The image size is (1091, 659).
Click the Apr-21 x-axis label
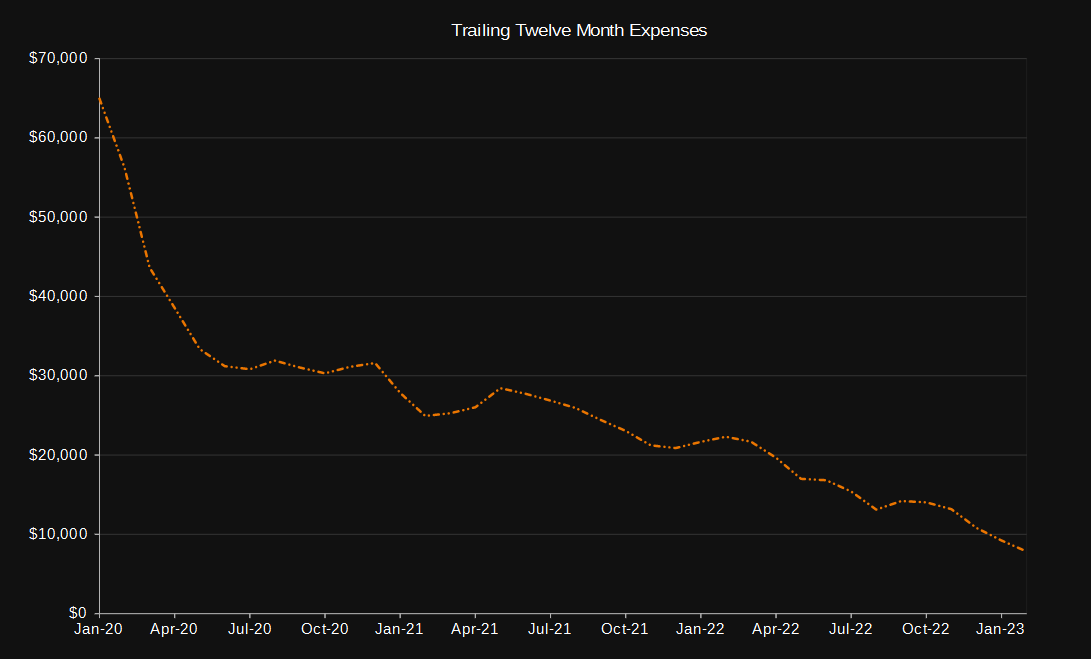pyautogui.click(x=475, y=629)
